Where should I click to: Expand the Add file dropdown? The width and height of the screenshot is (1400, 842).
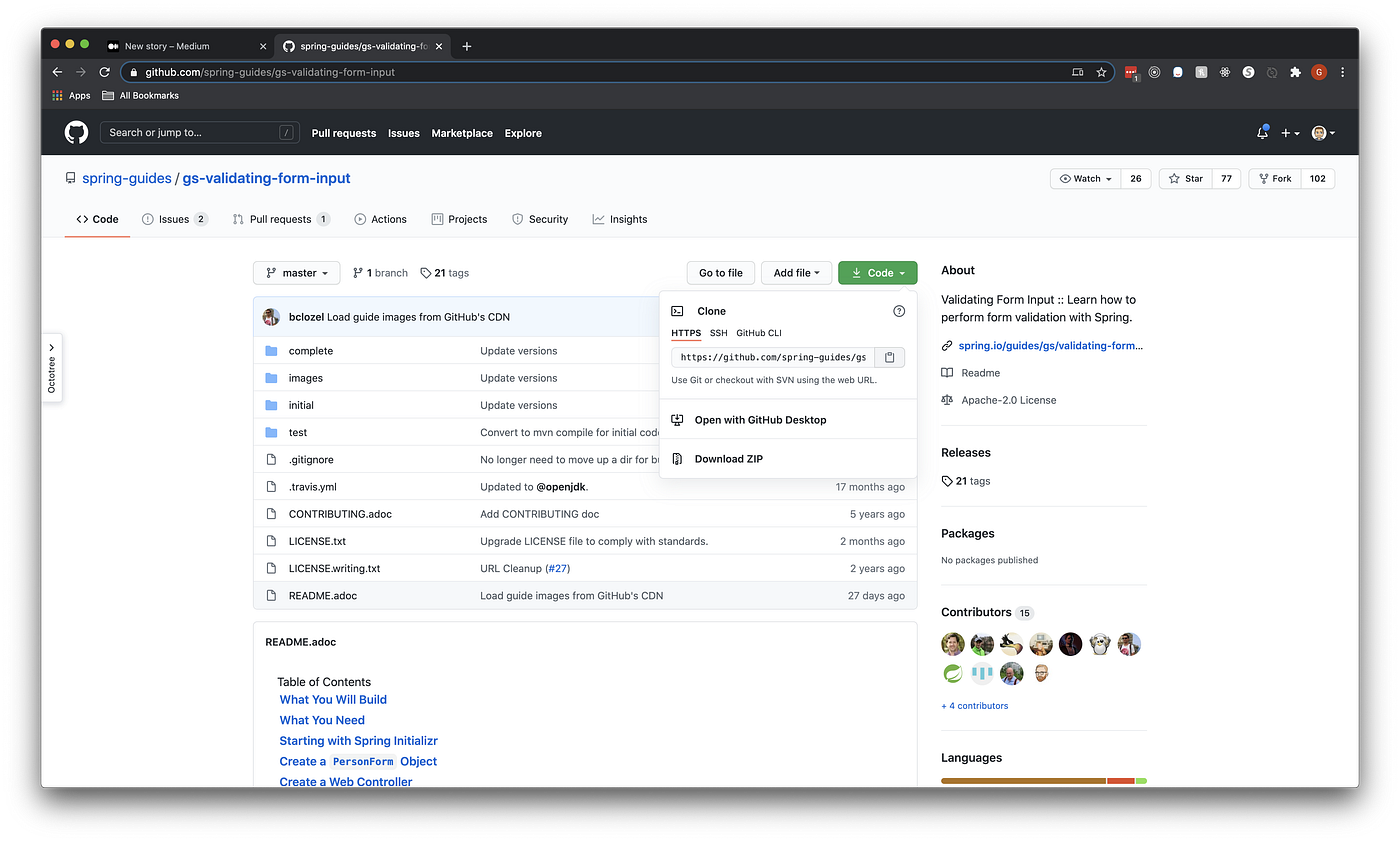(796, 273)
